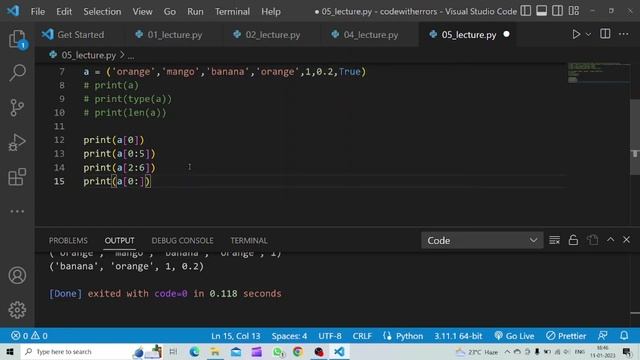Click the unsaved dot on 05_lecture.py tab
Image resolution: width=640 pixels, height=360 pixels.
coord(507,34)
